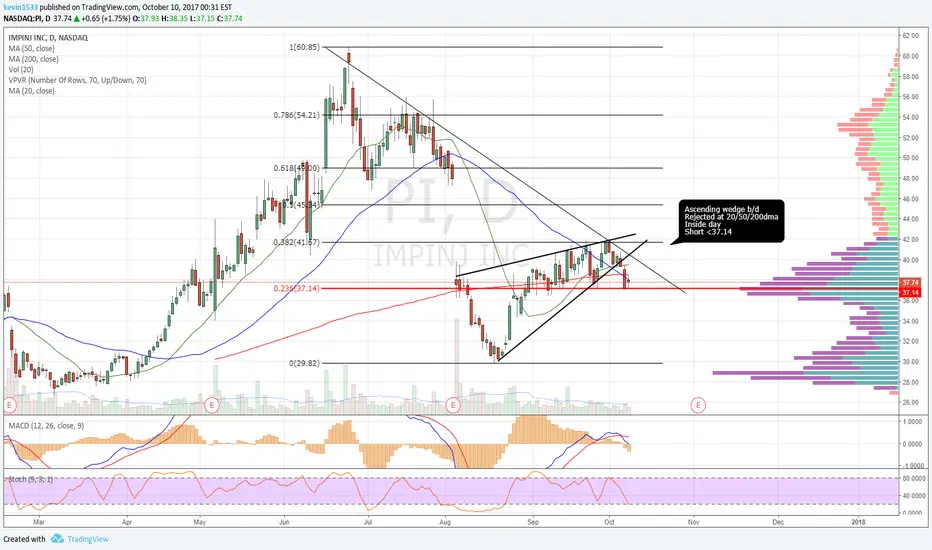Click the Dec label on time axis
This screenshot has width=932, height=550.
pos(777,522)
